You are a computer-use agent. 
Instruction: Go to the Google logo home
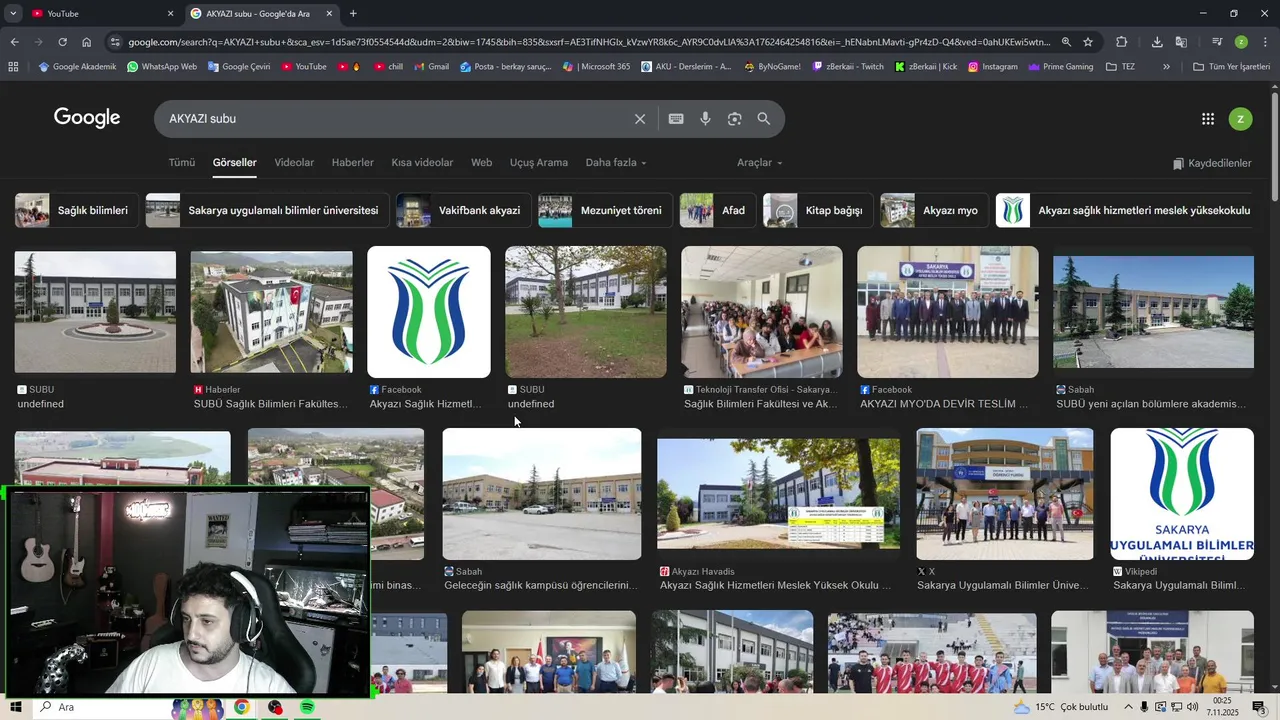[87, 118]
